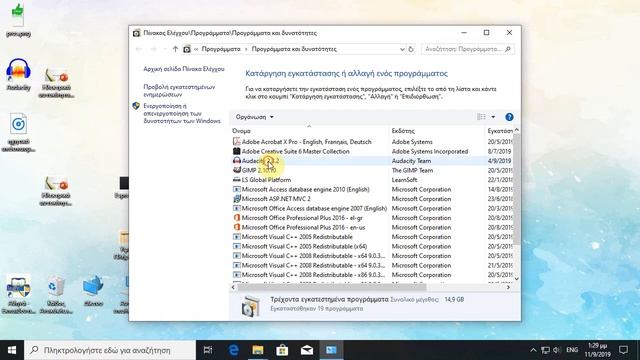Select Adobe Acrobat X Pro entry
Screen dimensions: 640x360
tap(307, 142)
